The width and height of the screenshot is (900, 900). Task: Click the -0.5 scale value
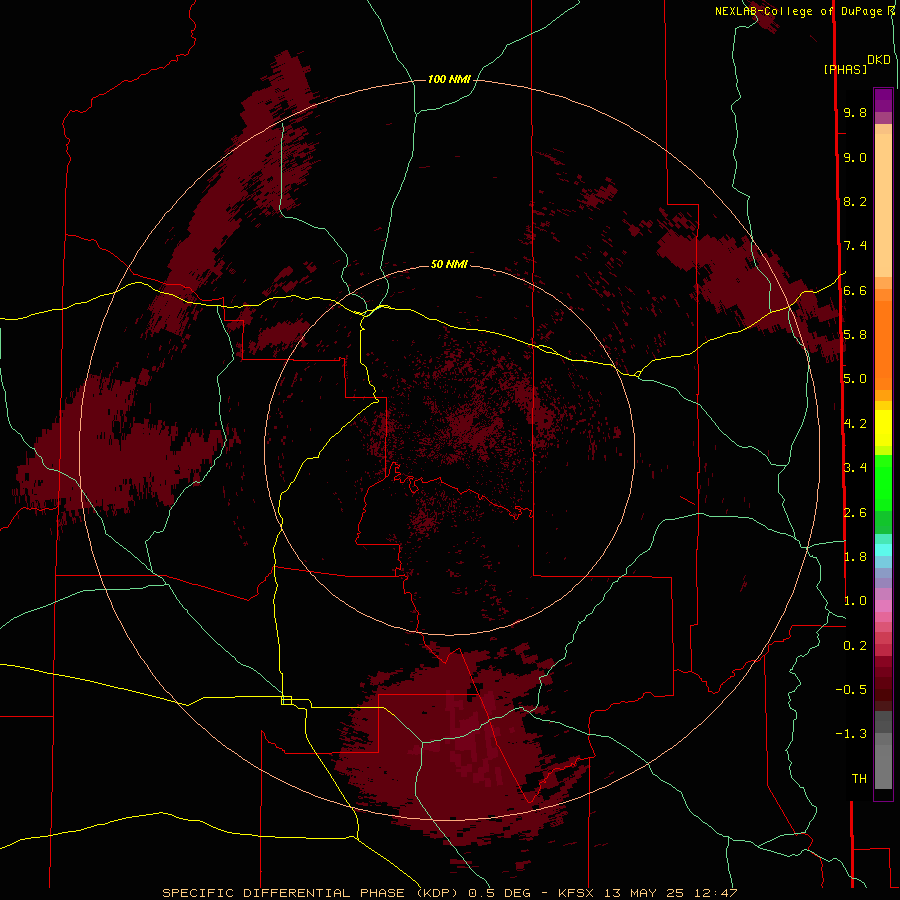[x=851, y=690]
